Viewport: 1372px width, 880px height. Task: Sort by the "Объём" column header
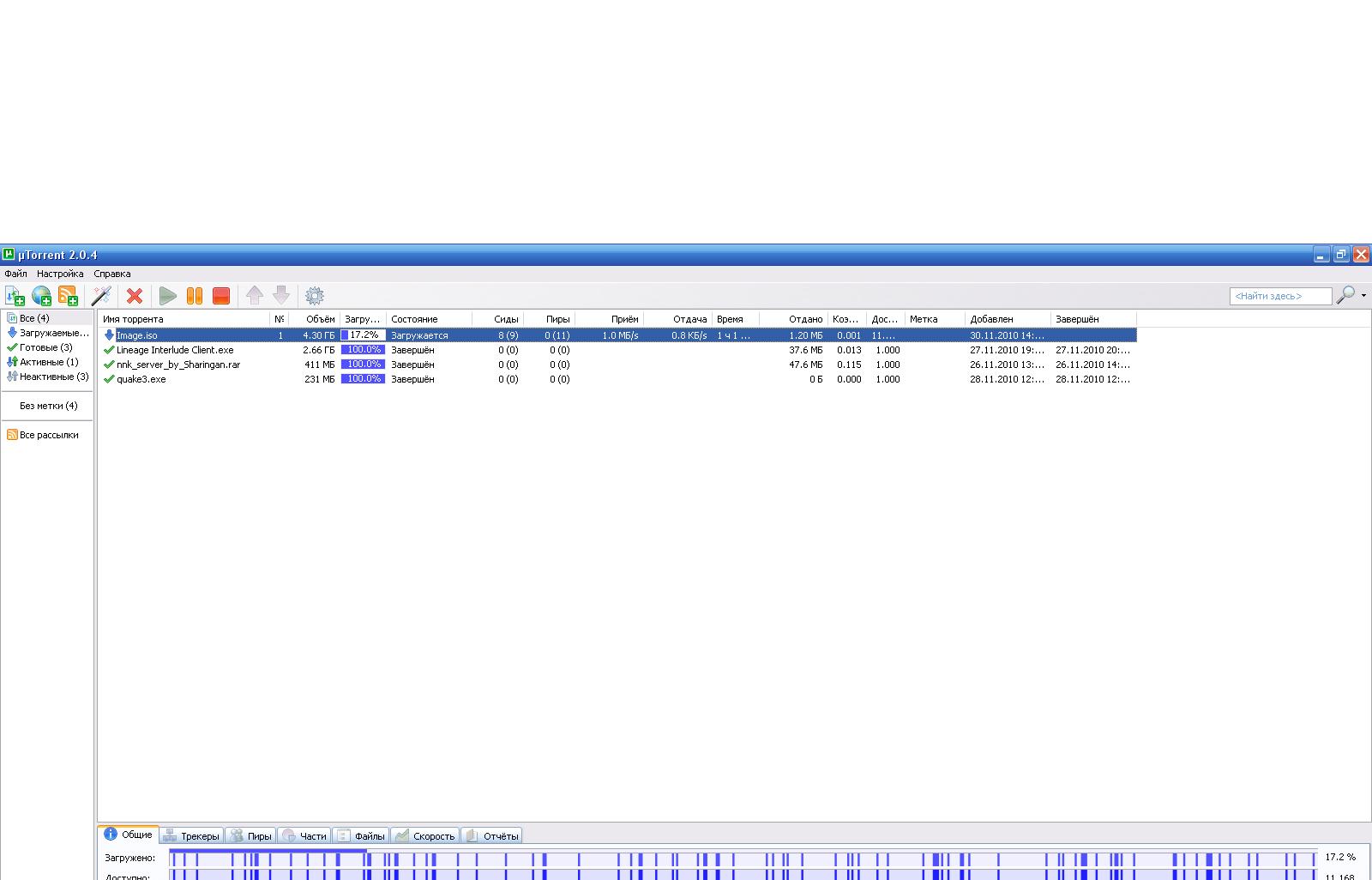pyautogui.click(x=314, y=319)
